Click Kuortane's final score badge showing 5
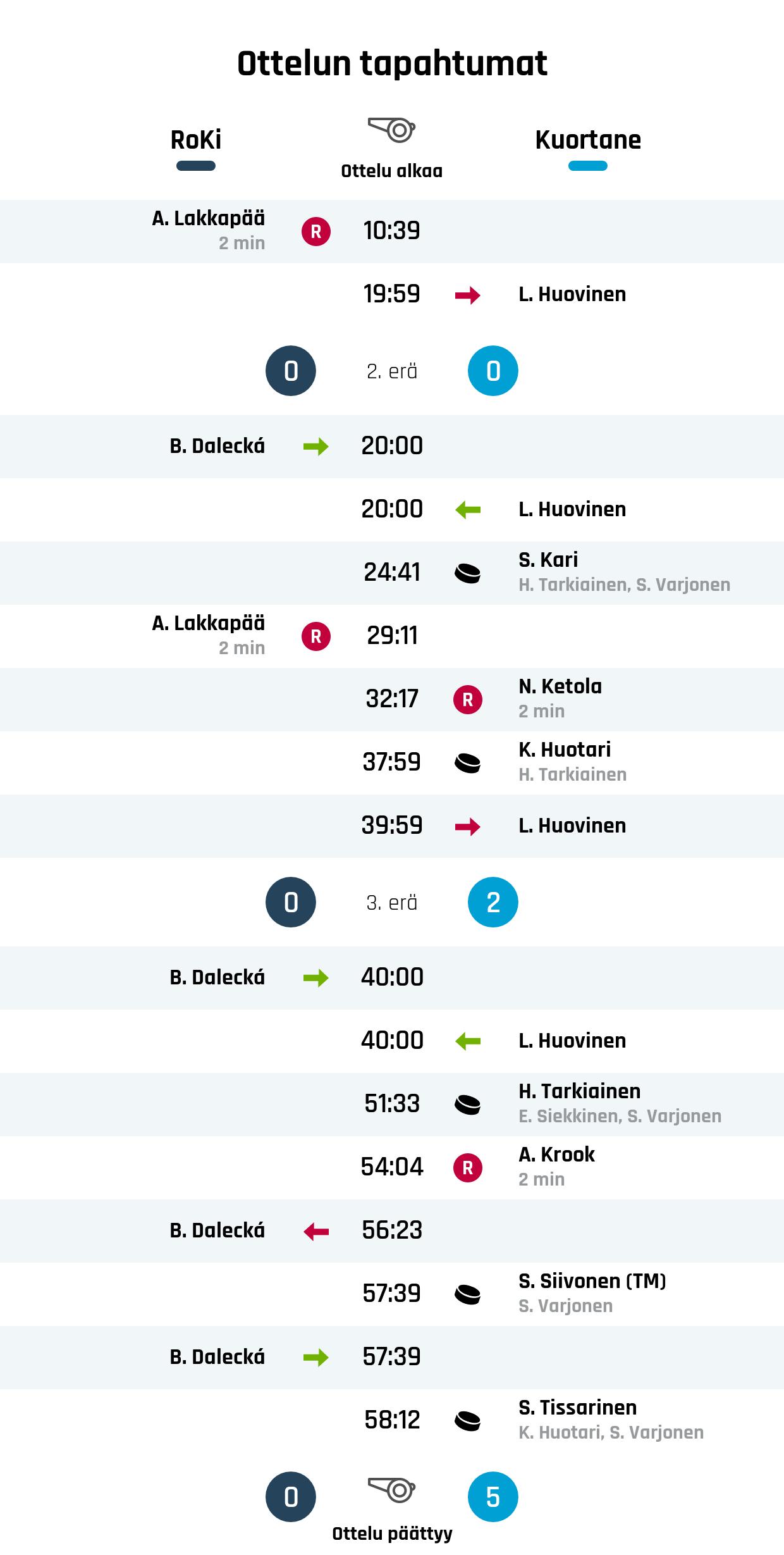This screenshot has width=784, height=1555. coord(493,1497)
